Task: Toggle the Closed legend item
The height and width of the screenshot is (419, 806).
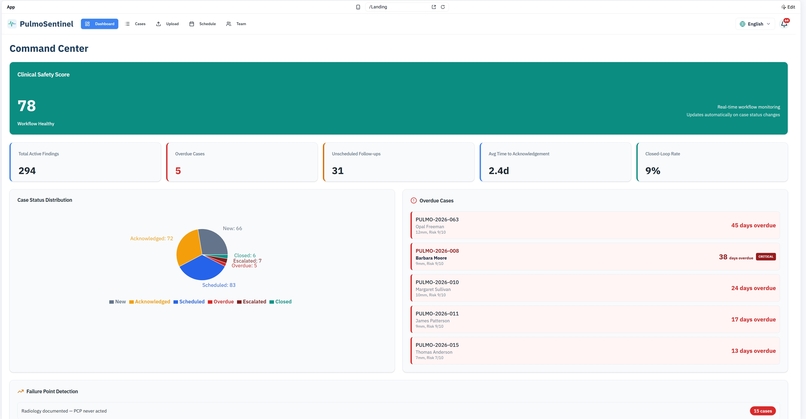Action: pos(280,302)
